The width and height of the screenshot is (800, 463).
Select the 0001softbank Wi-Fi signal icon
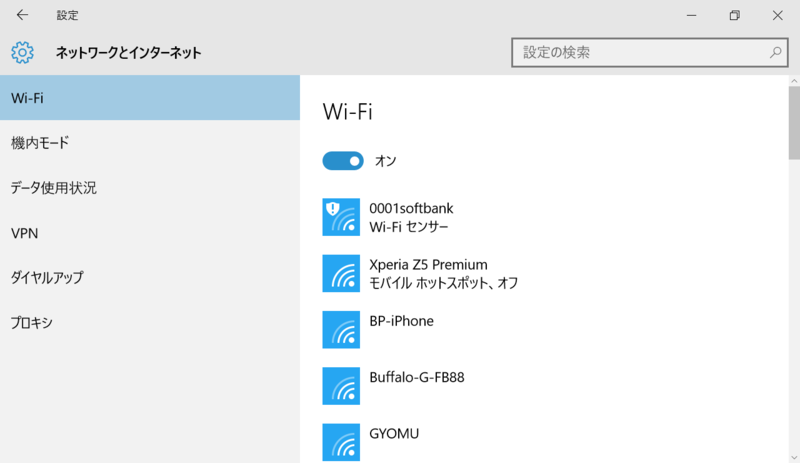pyautogui.click(x=341, y=217)
